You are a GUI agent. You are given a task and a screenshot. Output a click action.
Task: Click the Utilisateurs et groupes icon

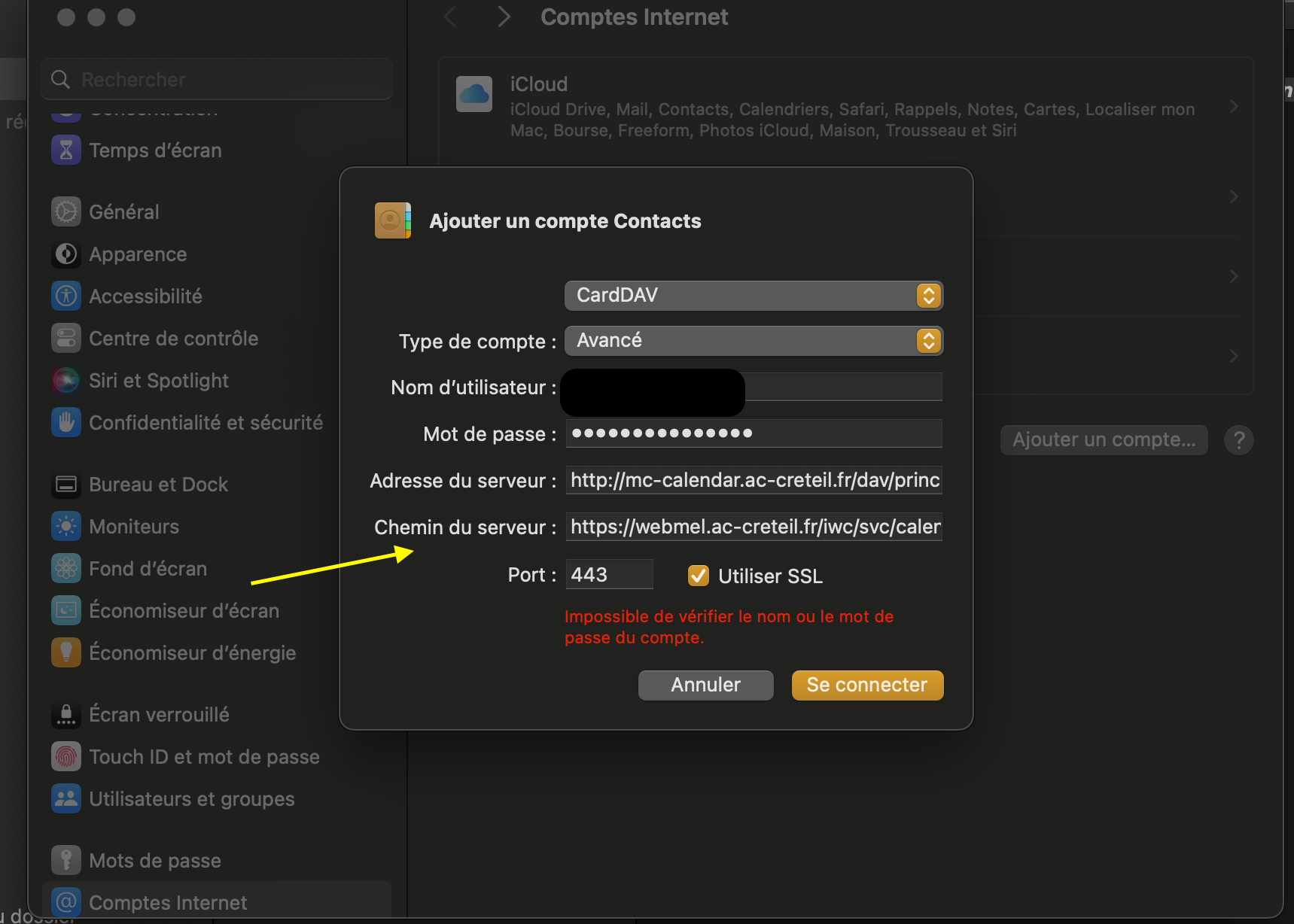pos(66,798)
